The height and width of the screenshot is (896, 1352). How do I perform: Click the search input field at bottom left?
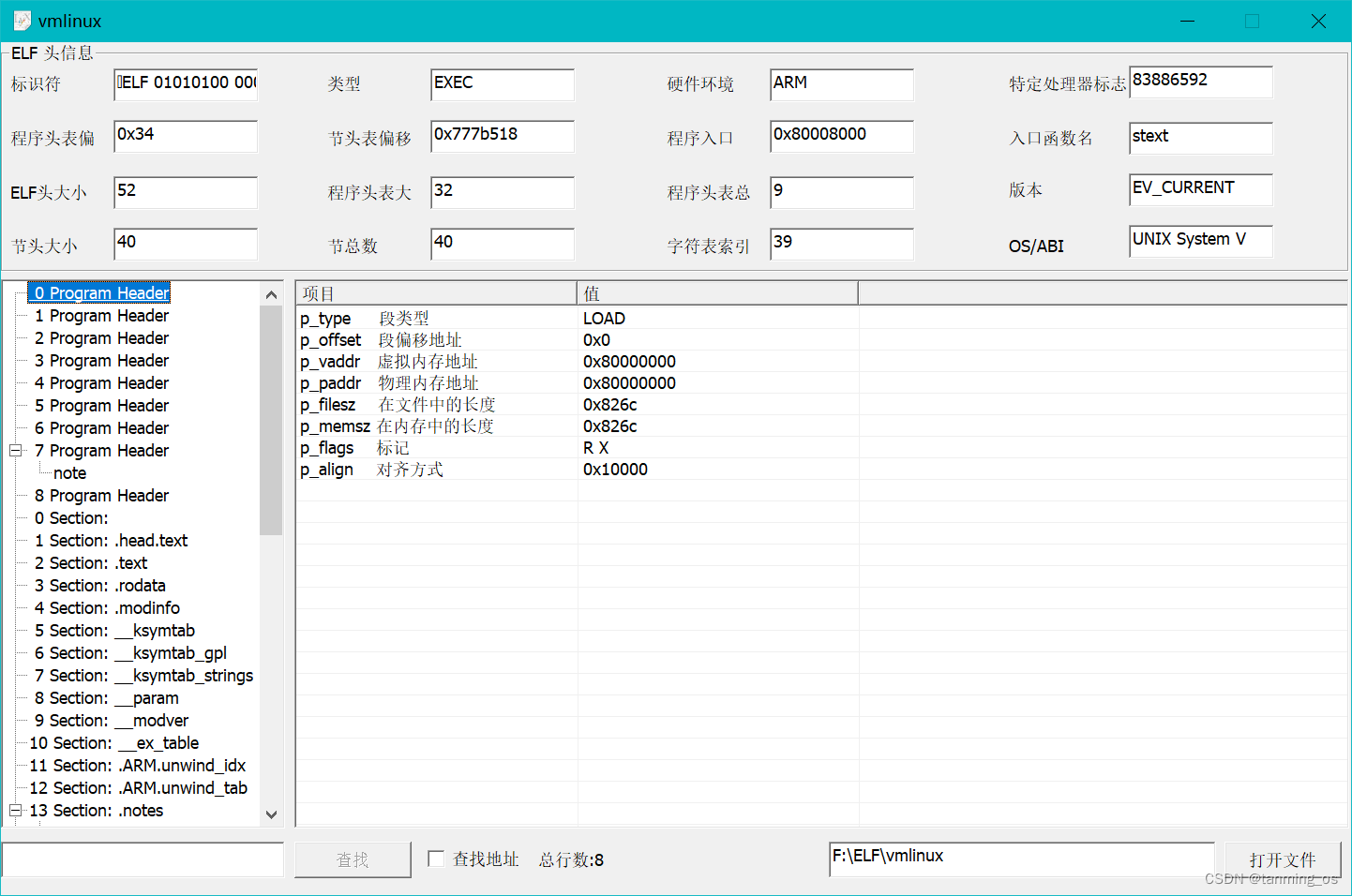click(141, 859)
